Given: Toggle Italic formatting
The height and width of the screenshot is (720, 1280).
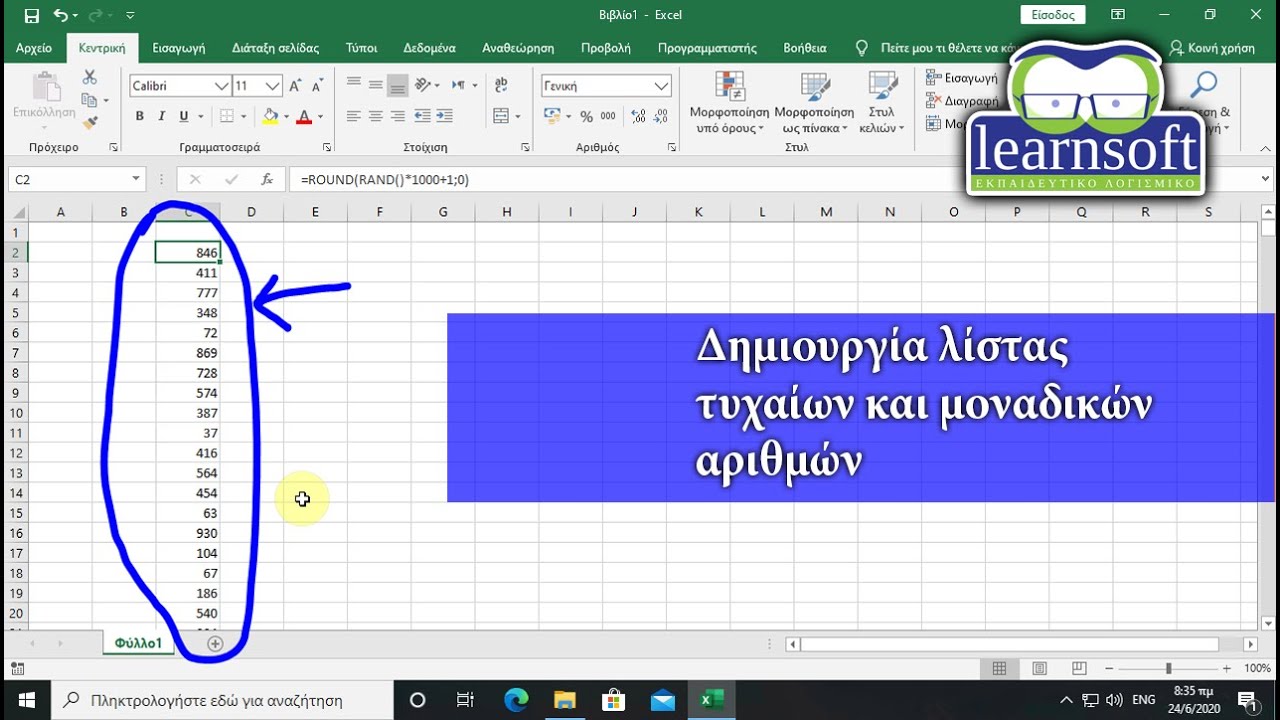Looking at the screenshot, I should coord(161,116).
